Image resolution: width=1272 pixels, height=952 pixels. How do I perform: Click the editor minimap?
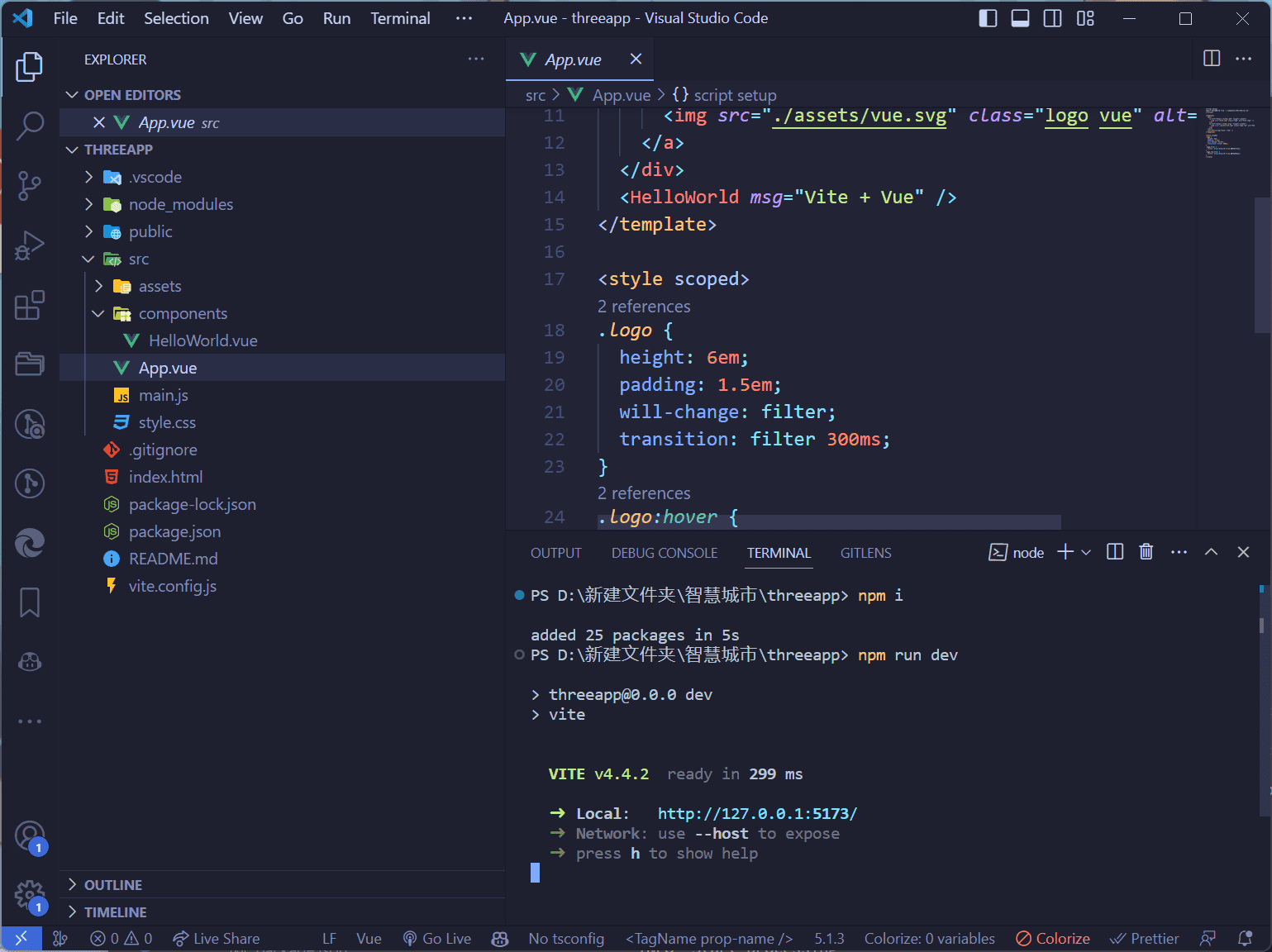tap(1228, 132)
